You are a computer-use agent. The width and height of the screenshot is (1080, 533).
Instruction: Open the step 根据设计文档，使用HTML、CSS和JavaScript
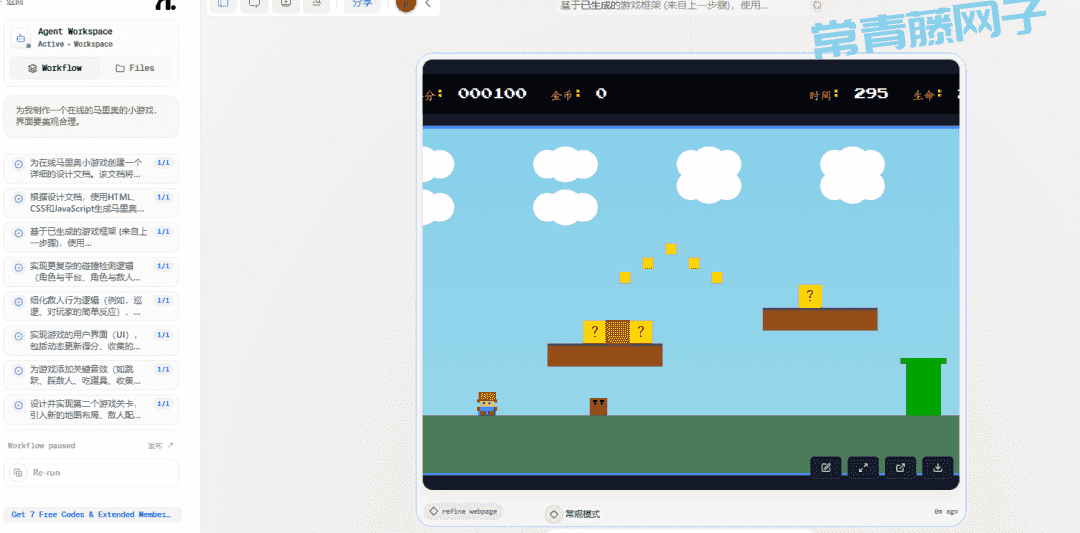(91, 203)
